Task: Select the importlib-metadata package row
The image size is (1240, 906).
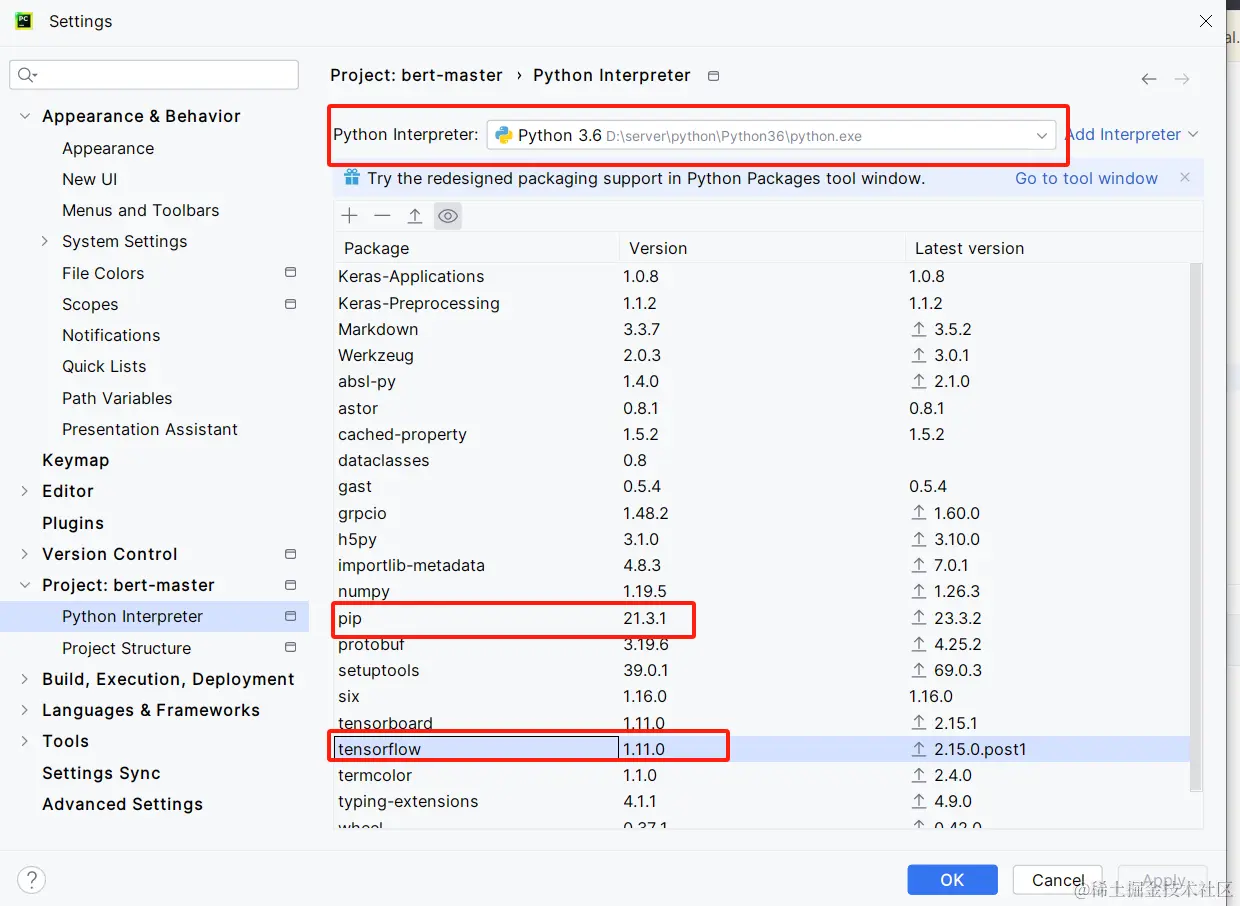Action: (762, 565)
